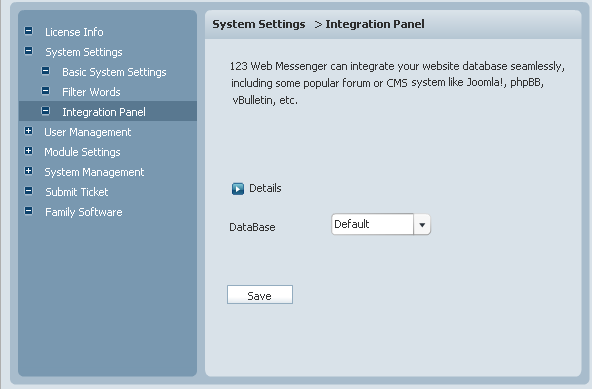
Task: Select Basic System Settings menu entry
Action: point(114,72)
